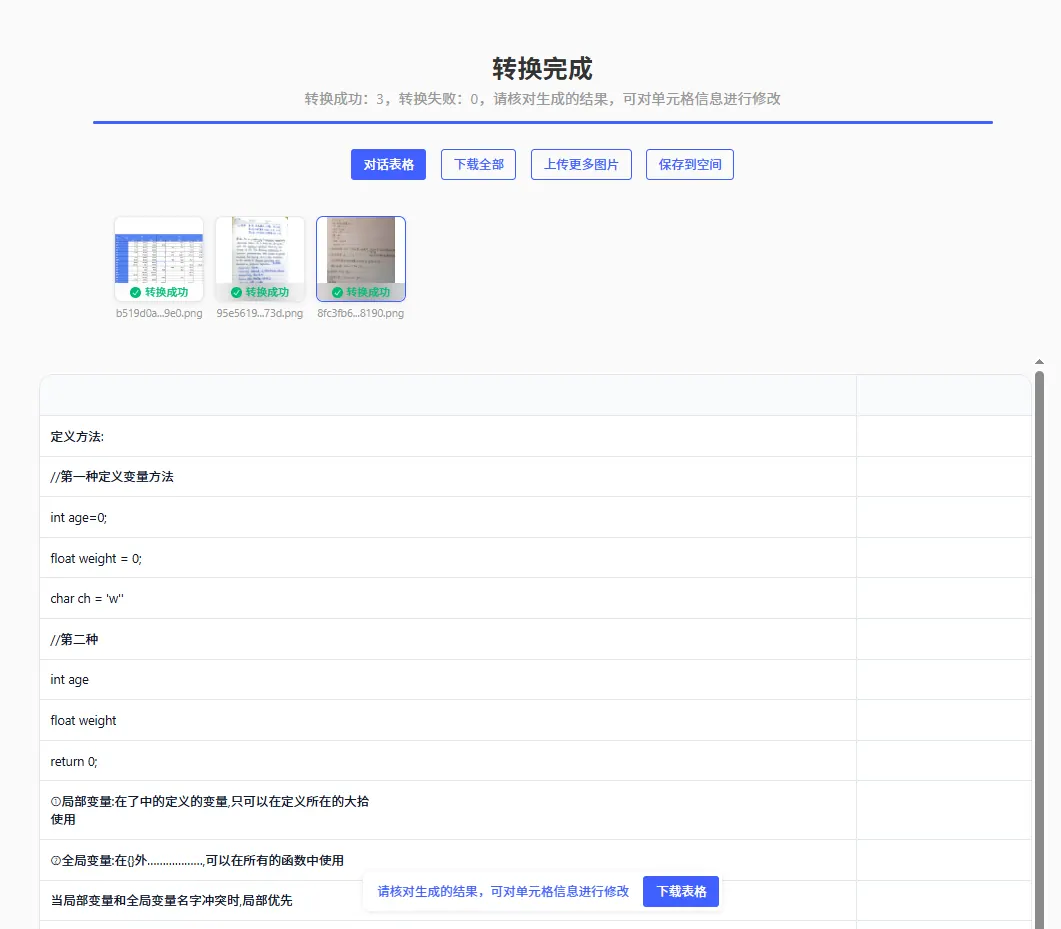
Task: Click the 对话表格 button
Action: 388,164
